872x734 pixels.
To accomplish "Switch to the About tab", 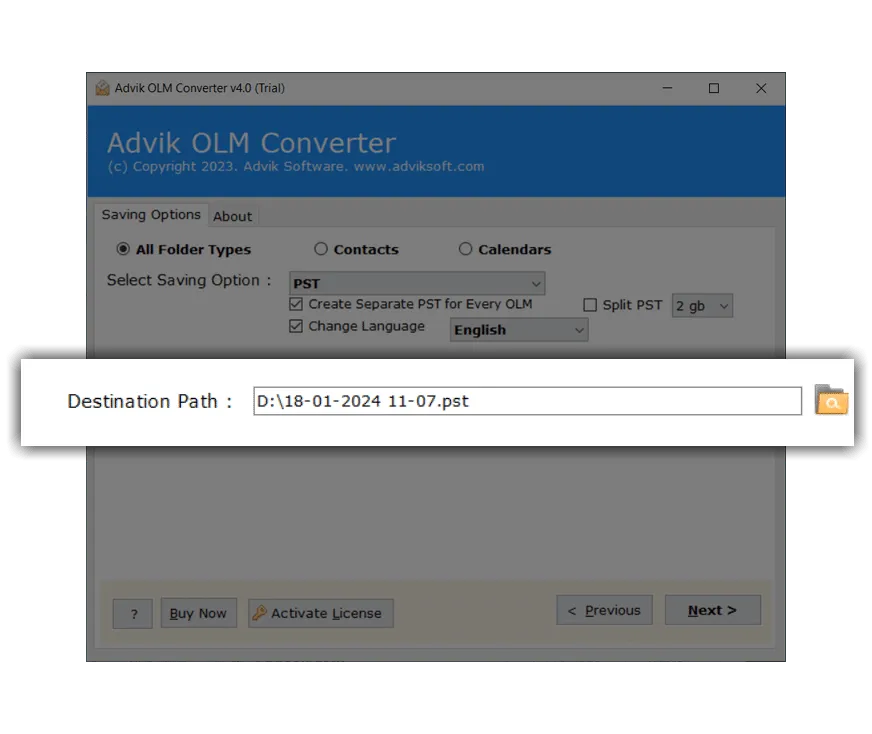I will click(232, 216).
